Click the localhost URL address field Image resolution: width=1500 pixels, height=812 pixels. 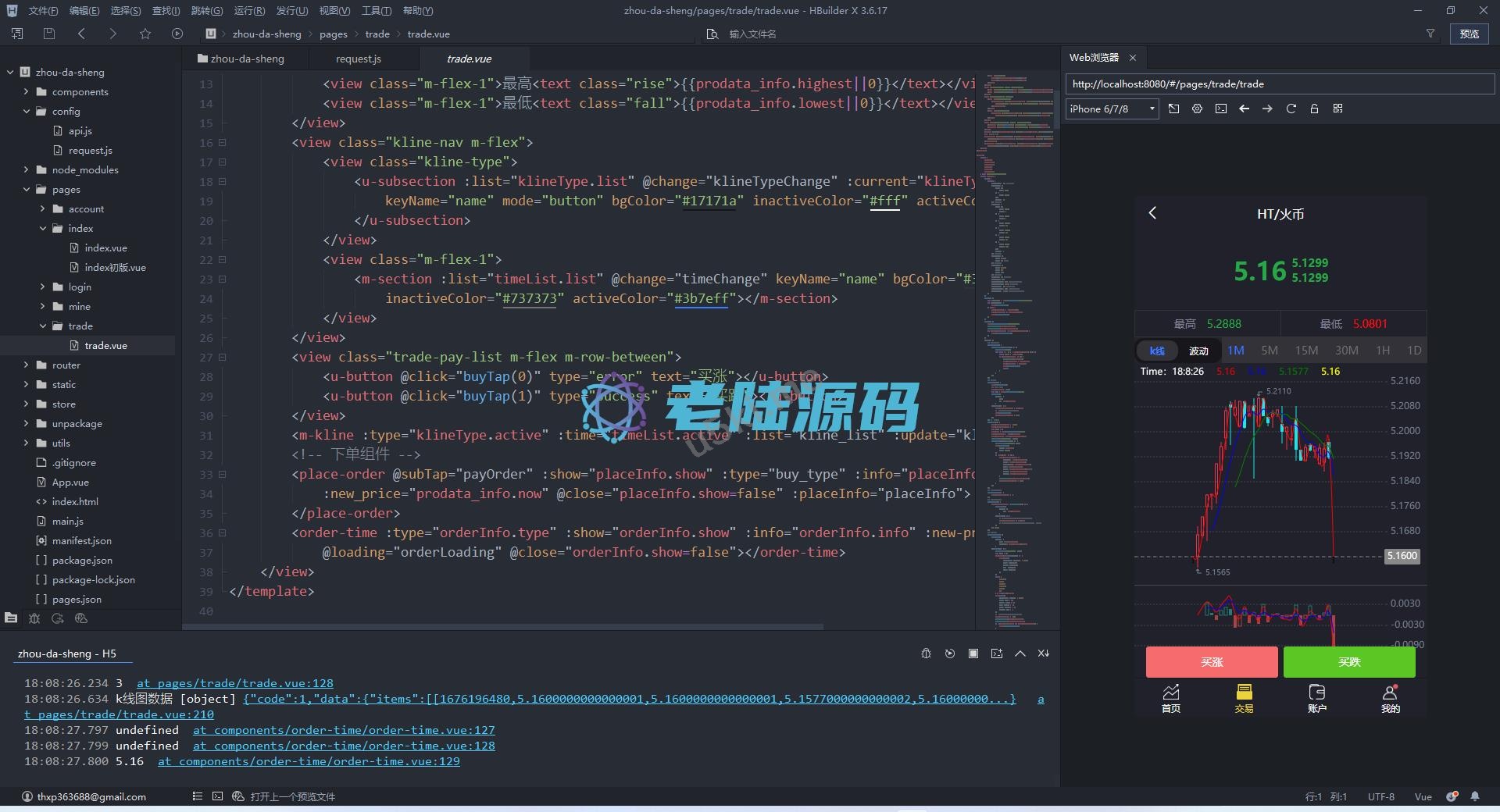[1279, 84]
